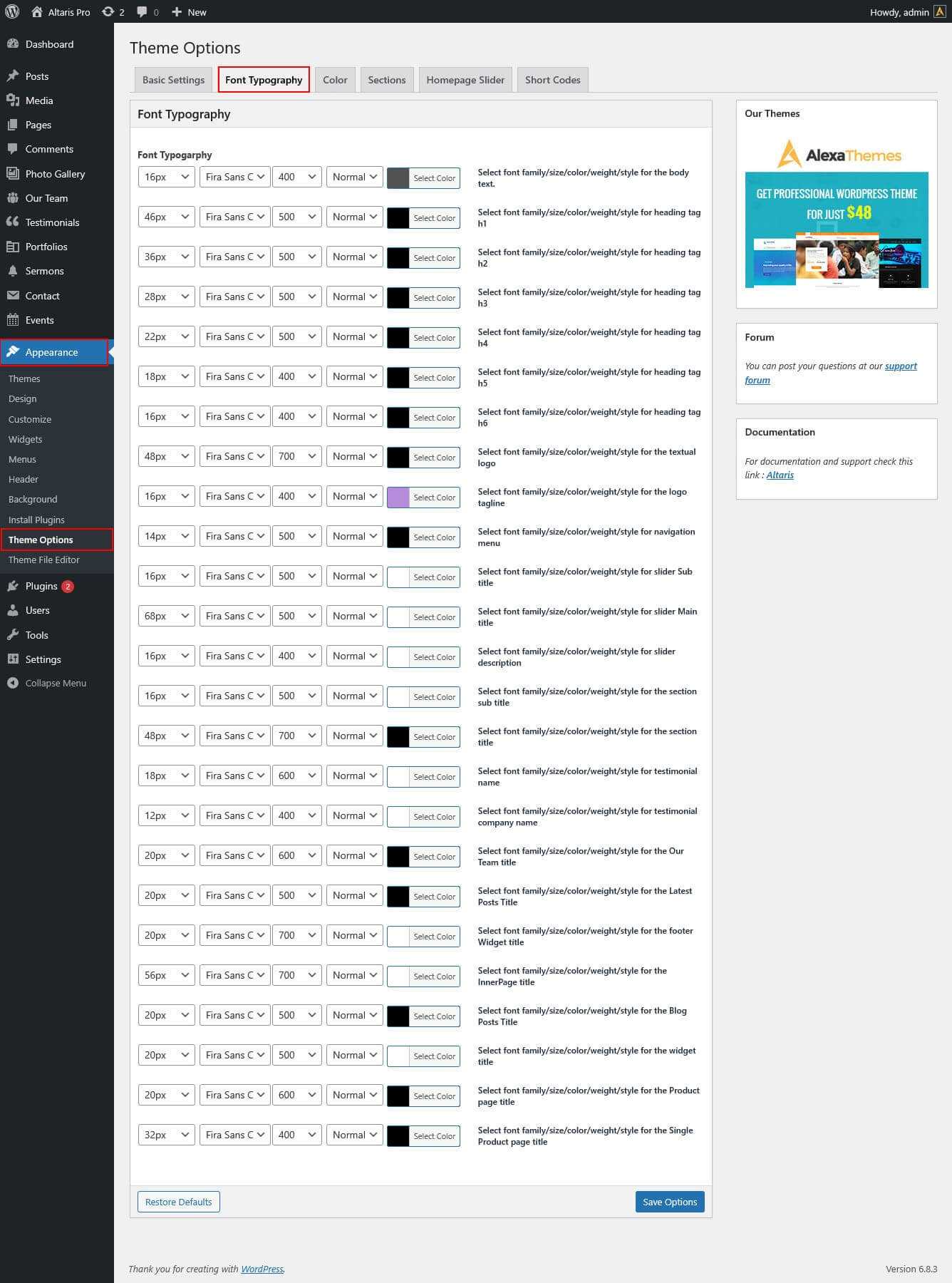Screen dimensions: 952x1283
Task: Click the WordPress logo icon in admin bar
Action: click(x=12, y=11)
